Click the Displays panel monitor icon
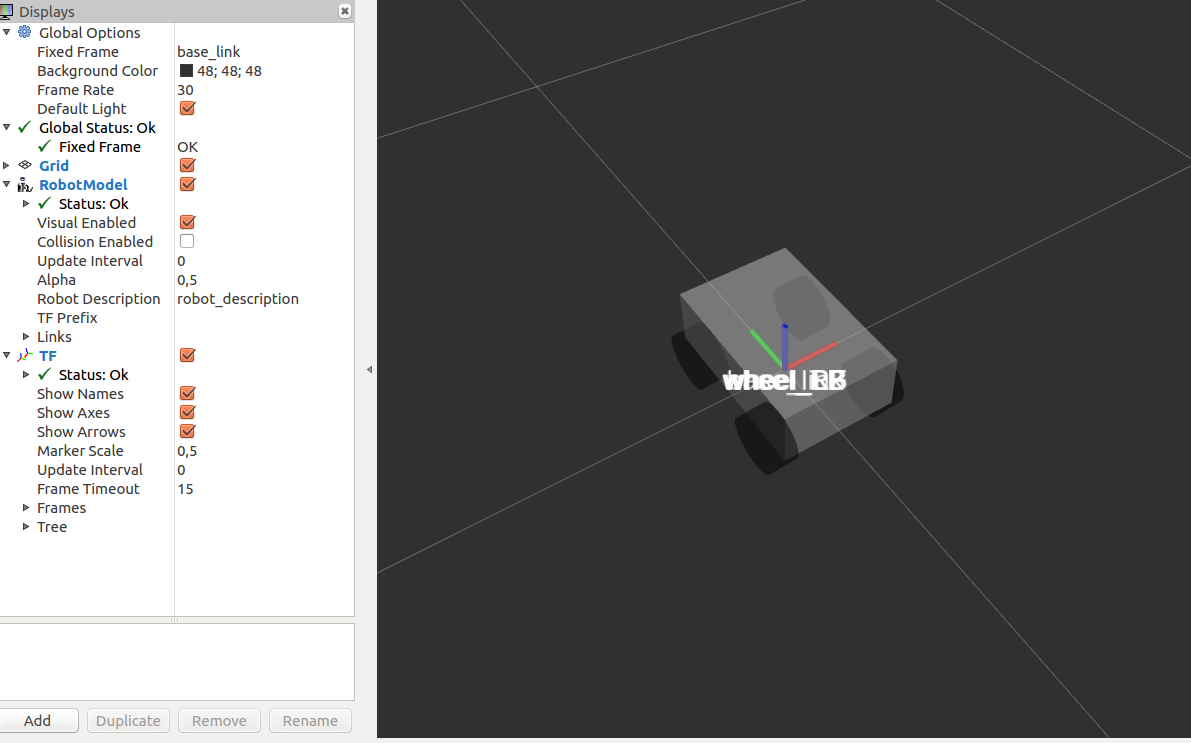This screenshot has height=743, width=1191. coord(7,11)
